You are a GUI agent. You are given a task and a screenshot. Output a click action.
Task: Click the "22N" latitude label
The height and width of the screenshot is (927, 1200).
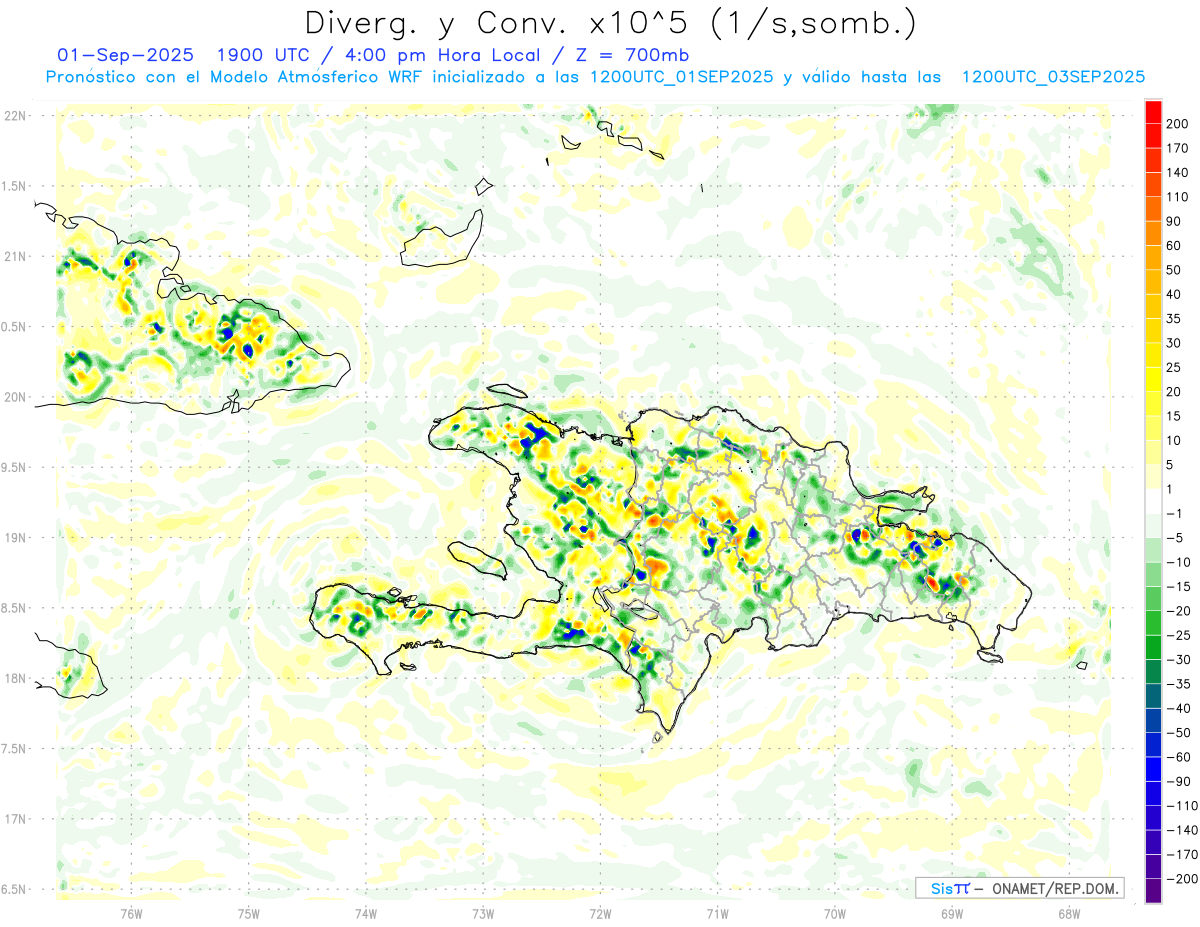[x=15, y=116]
